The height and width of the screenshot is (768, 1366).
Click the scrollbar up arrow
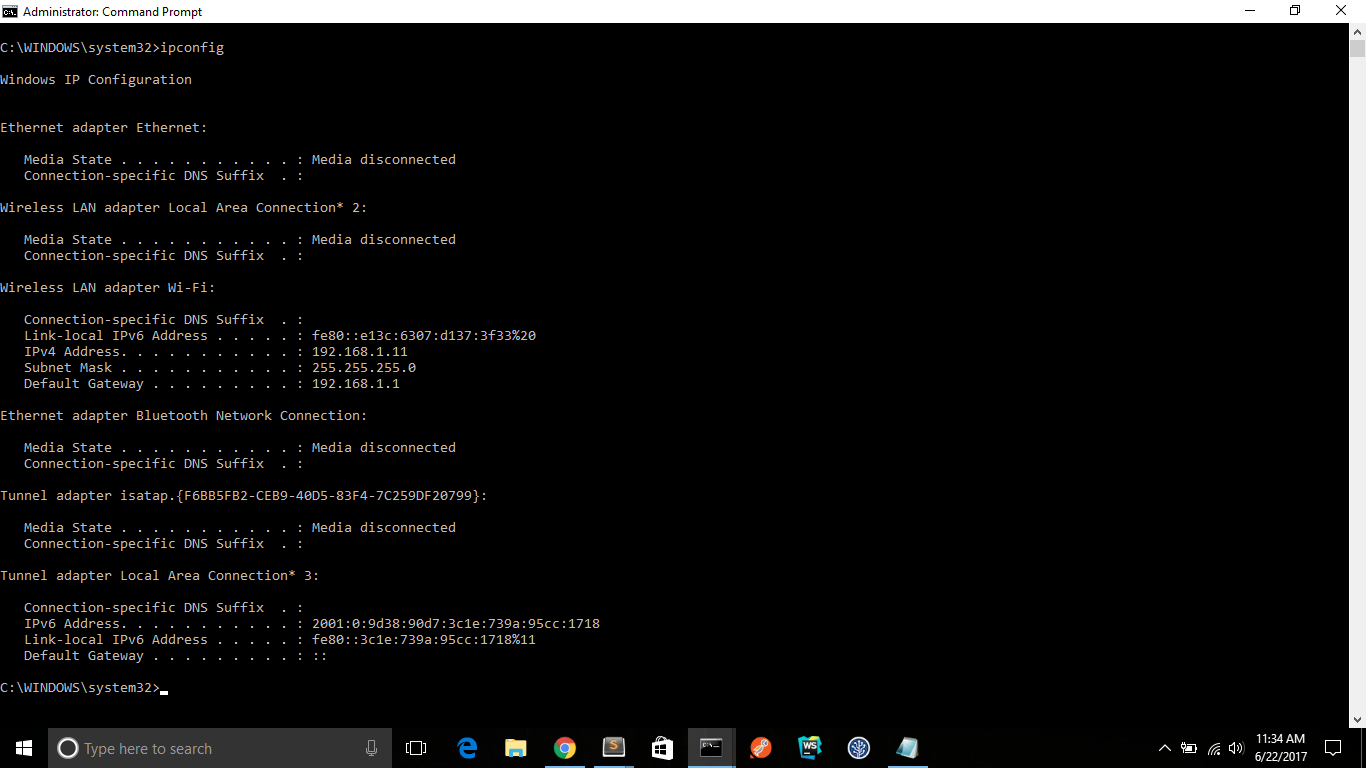click(1357, 32)
